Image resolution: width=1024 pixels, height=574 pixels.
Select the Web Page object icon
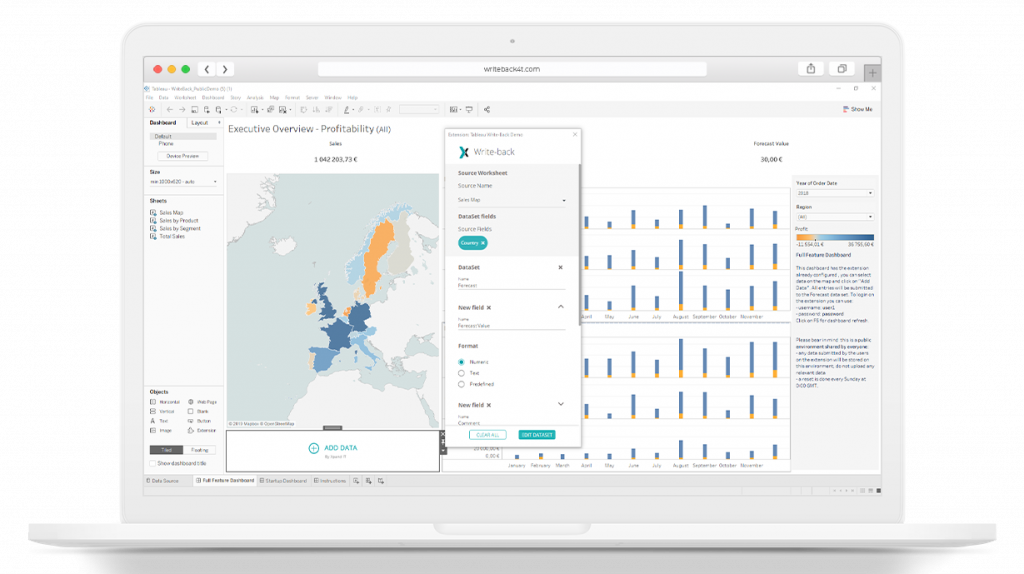click(x=191, y=401)
